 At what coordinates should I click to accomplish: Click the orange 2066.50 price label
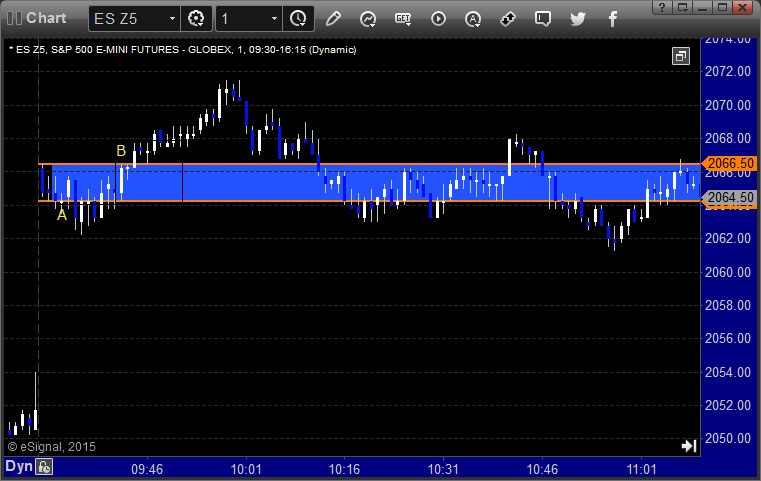[x=730, y=163]
